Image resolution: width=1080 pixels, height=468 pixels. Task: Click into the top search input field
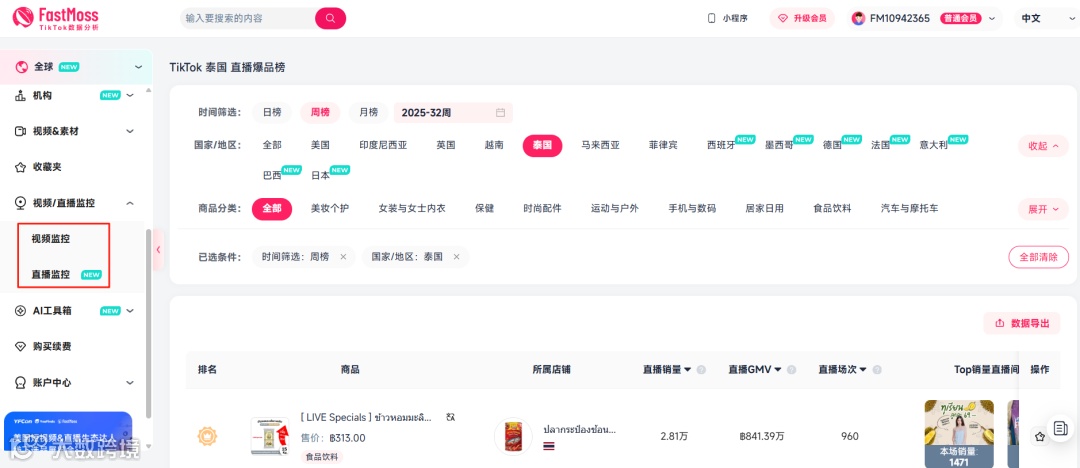[x=248, y=19]
